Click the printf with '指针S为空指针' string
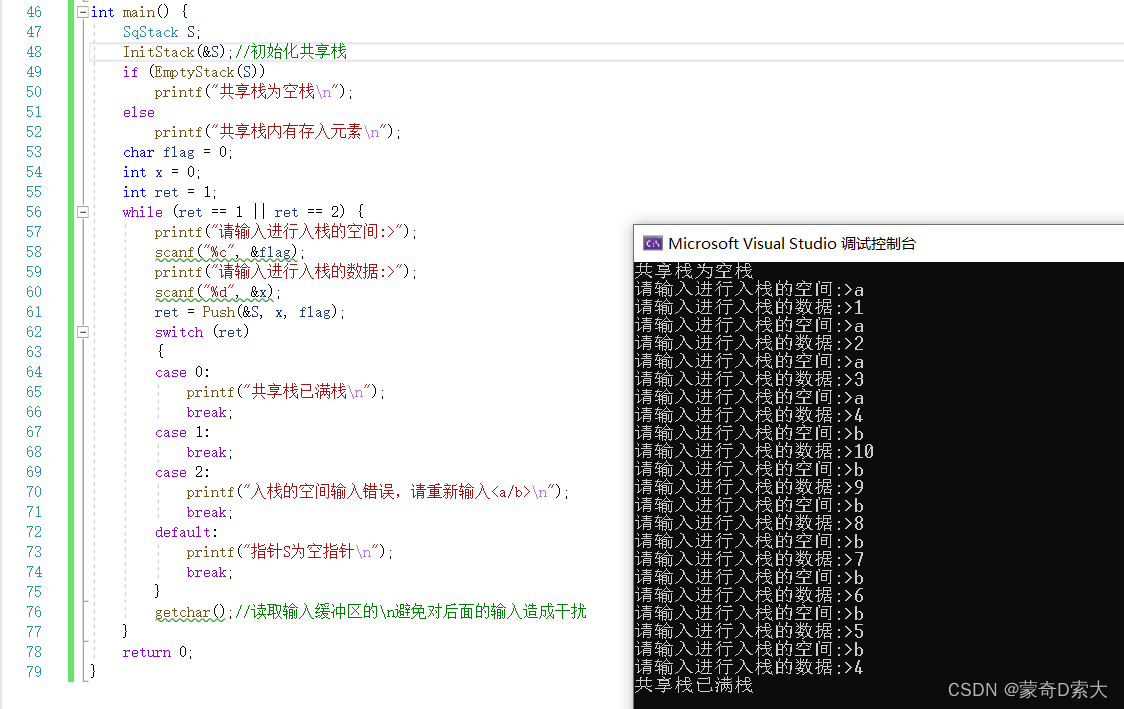Screen dimensions: 1124x709 (290, 552)
